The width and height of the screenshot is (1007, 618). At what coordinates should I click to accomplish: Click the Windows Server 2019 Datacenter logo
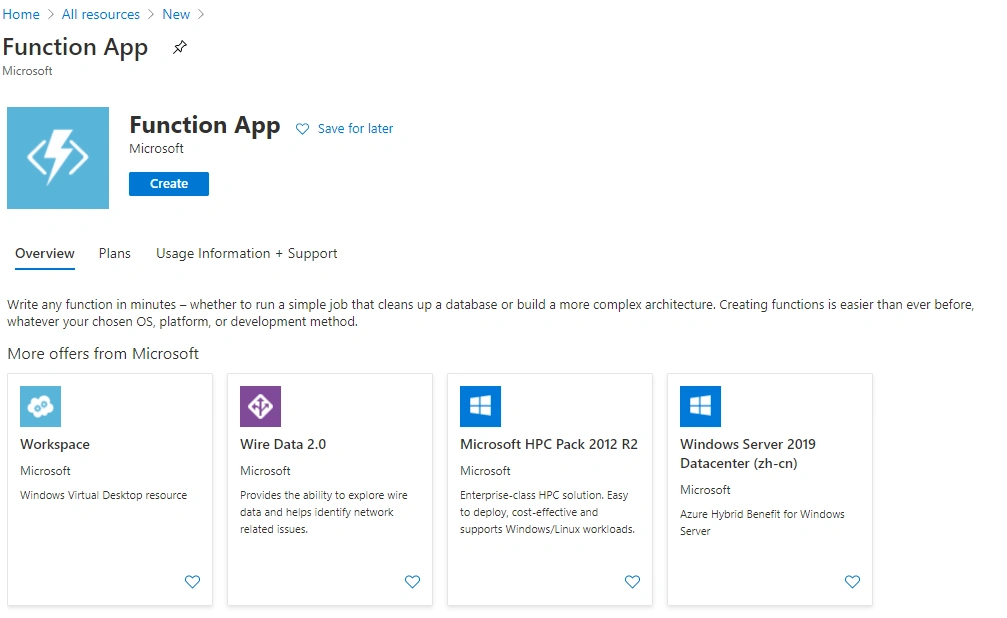700,406
